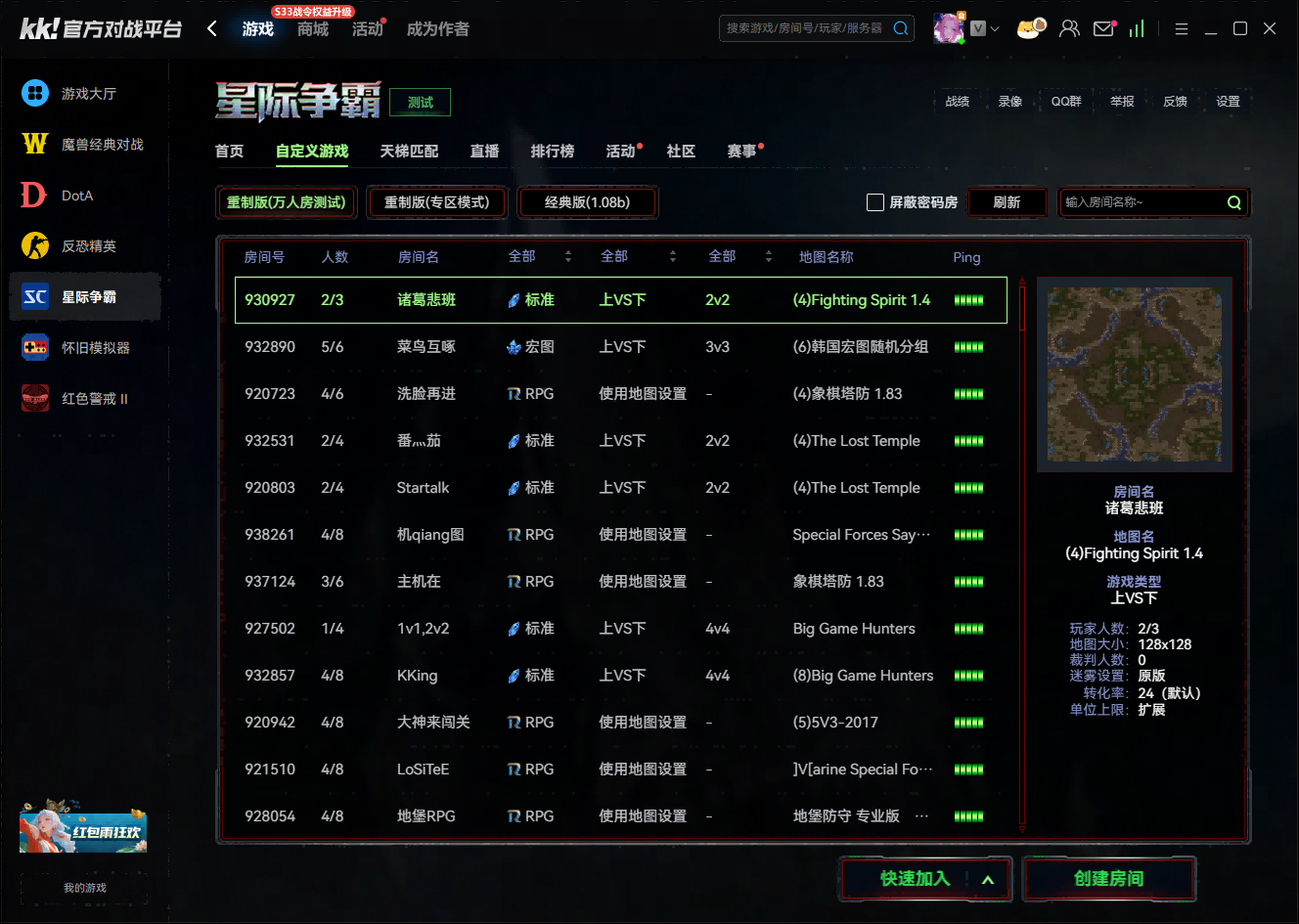1299x924 pixels.
Task: Toggle the 屏蔽密码房 checkbox
Action: click(x=875, y=202)
